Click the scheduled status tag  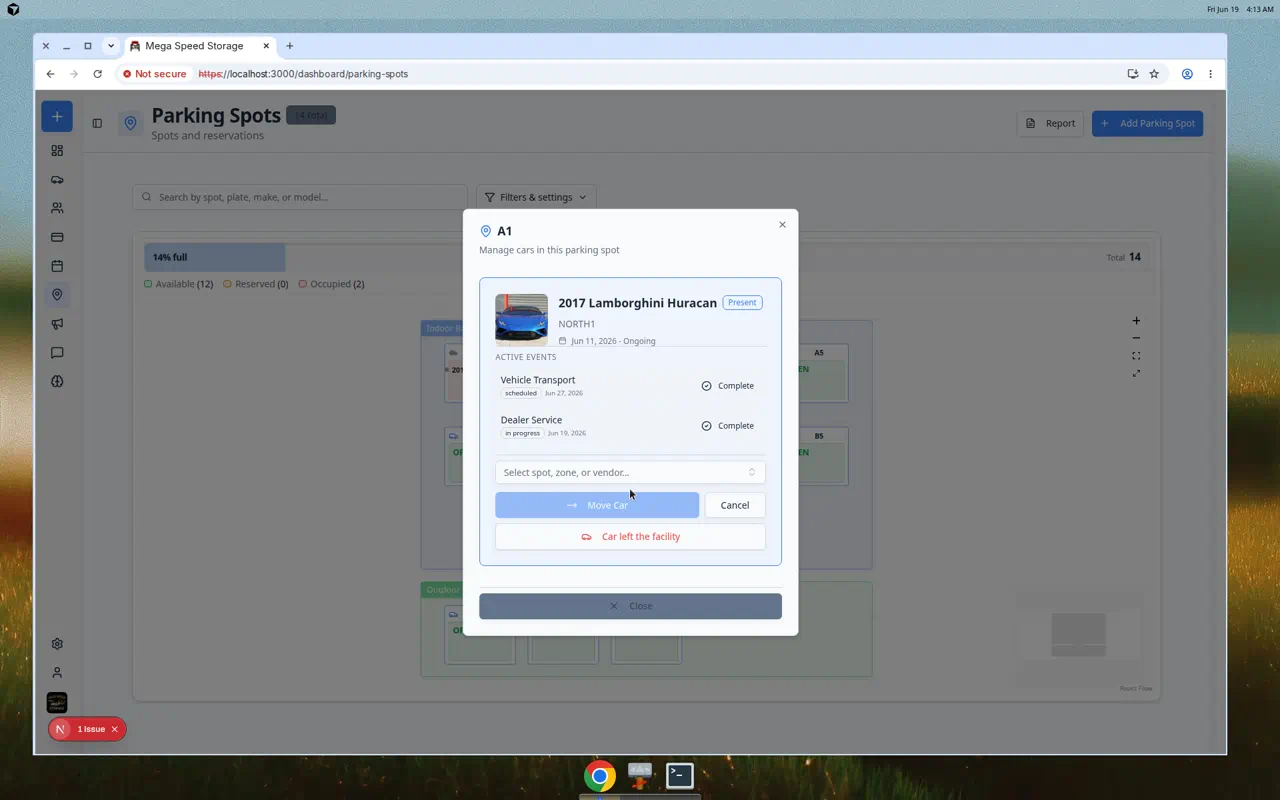tap(521, 393)
